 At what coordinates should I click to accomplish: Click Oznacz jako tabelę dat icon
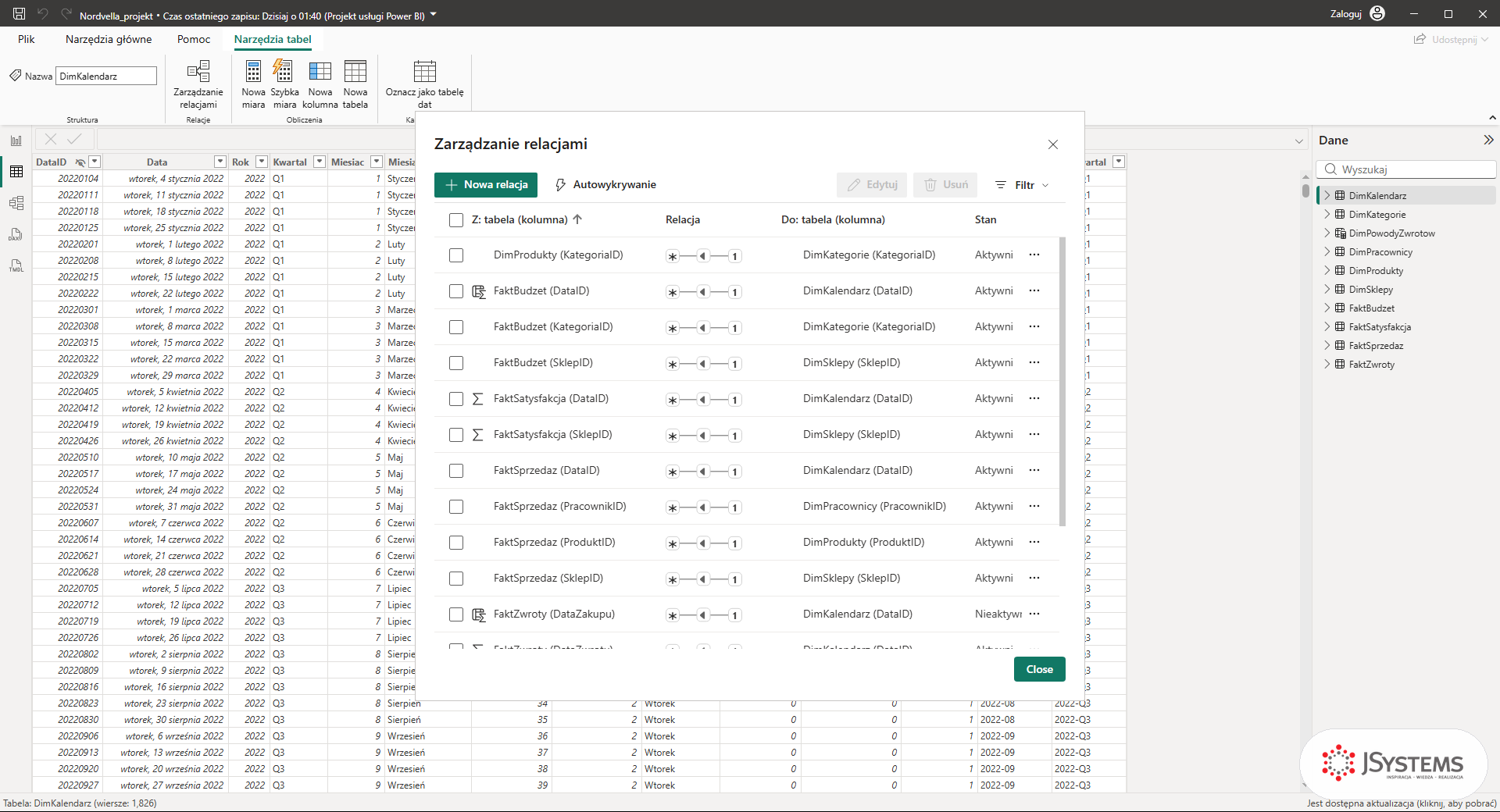424,71
